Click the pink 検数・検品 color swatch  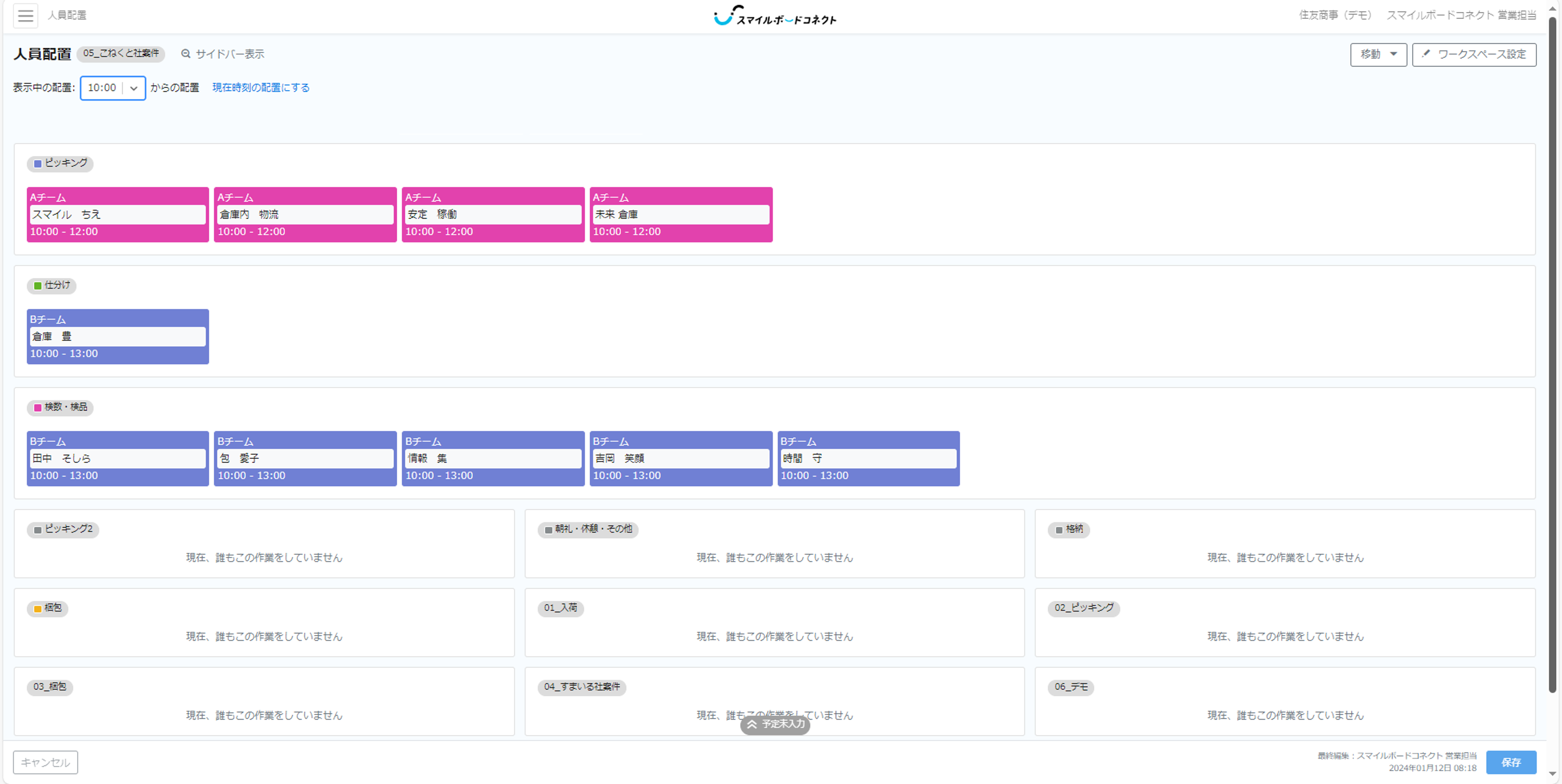38,407
